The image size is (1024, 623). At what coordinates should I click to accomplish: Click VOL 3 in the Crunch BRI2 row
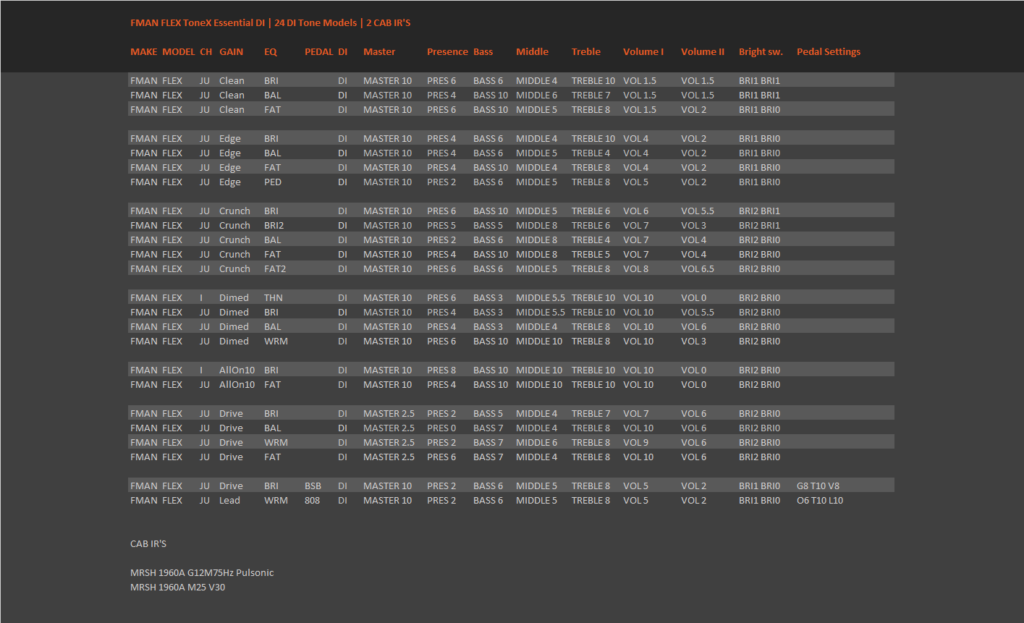coord(694,225)
